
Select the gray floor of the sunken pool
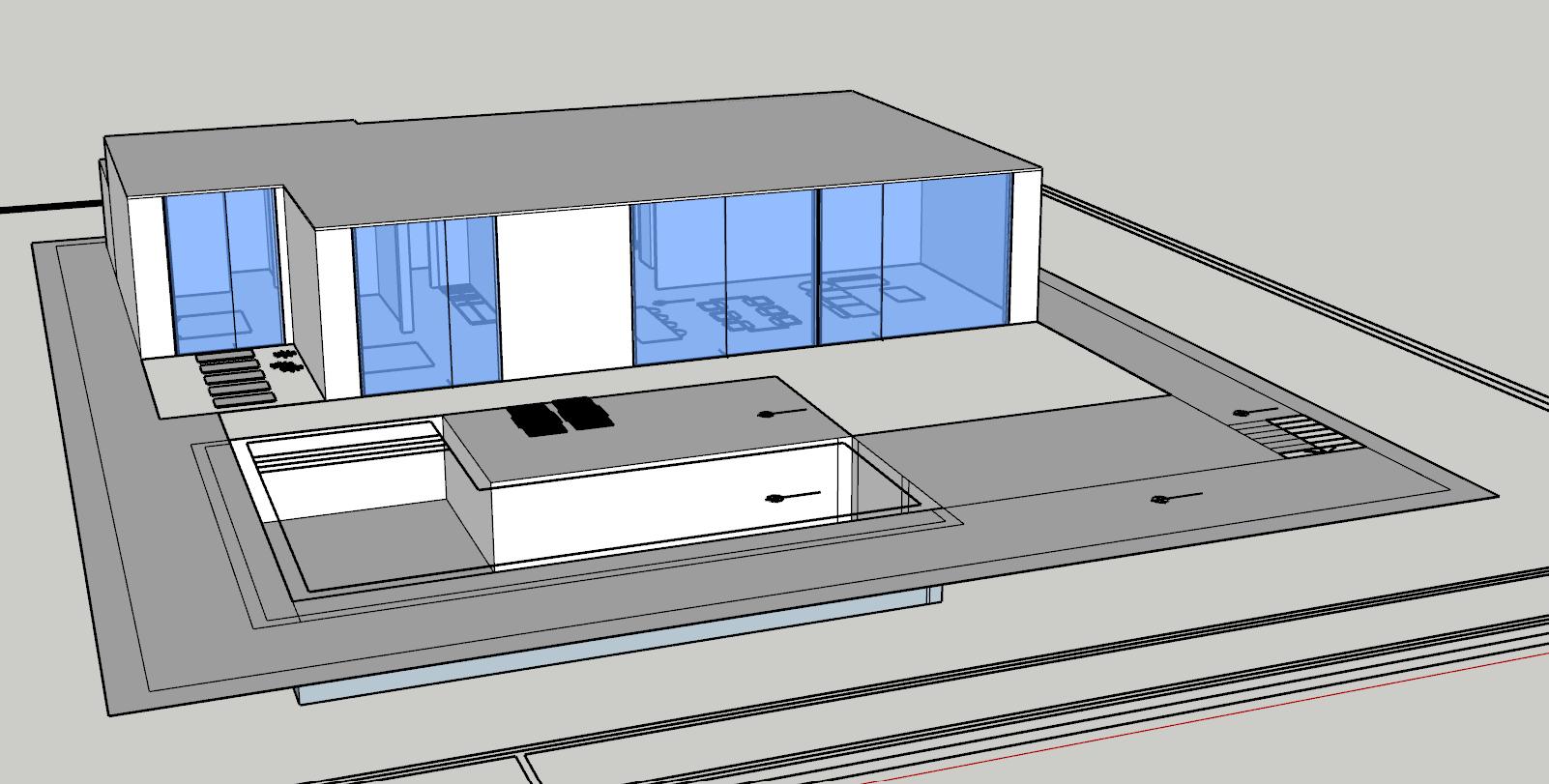[387, 546]
